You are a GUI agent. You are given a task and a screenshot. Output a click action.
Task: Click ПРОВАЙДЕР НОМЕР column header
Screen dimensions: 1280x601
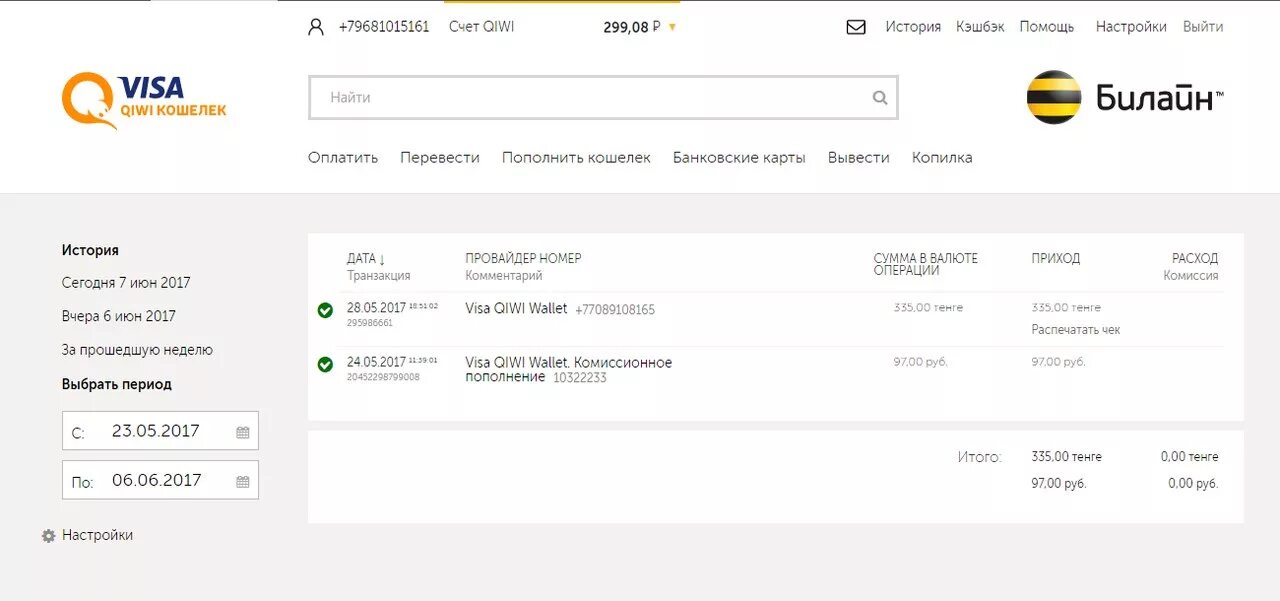click(523, 258)
